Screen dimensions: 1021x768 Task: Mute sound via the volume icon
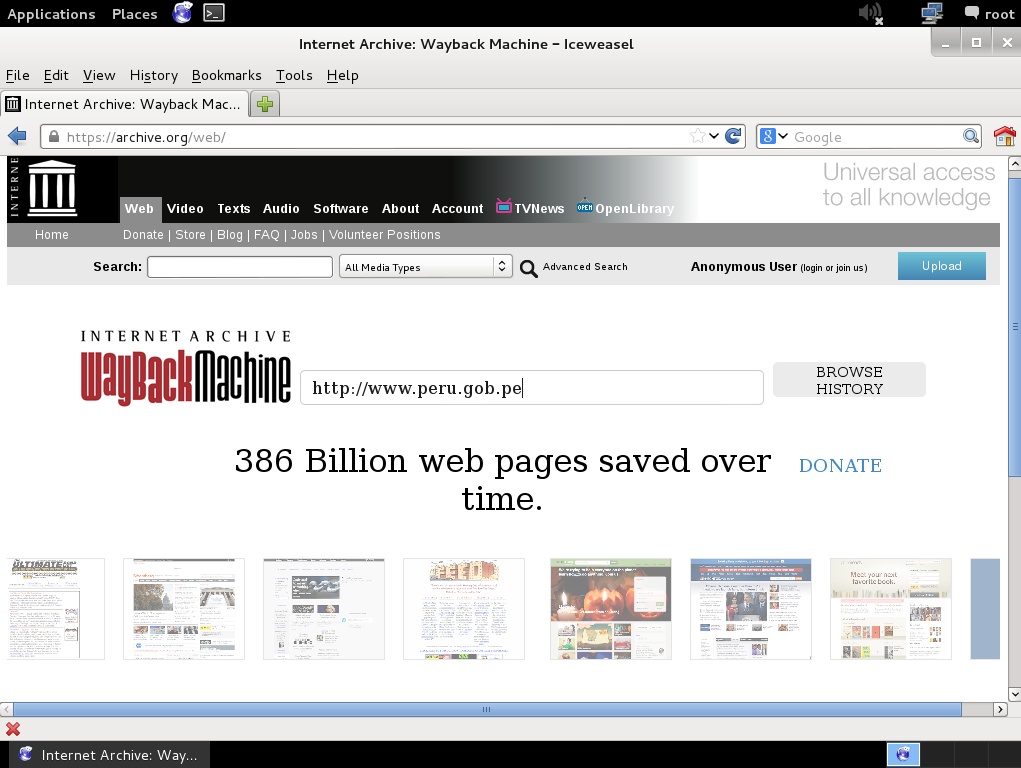[870, 13]
